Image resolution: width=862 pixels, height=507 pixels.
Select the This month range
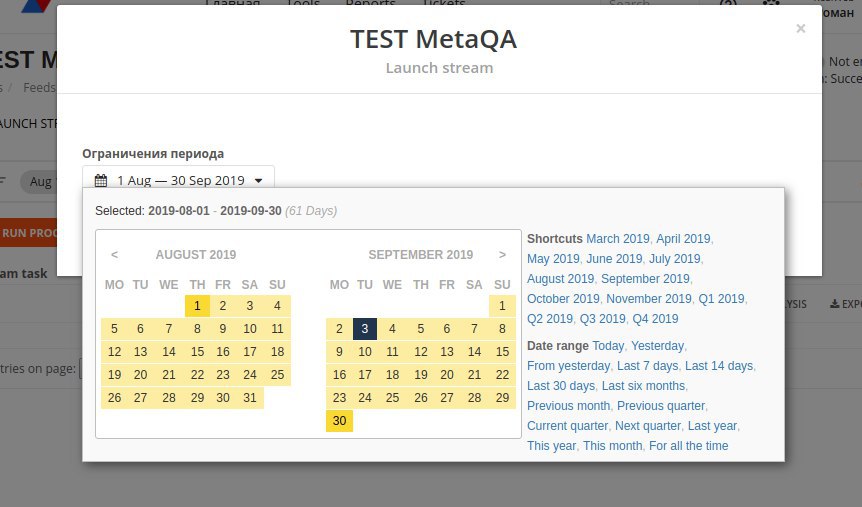coord(612,446)
